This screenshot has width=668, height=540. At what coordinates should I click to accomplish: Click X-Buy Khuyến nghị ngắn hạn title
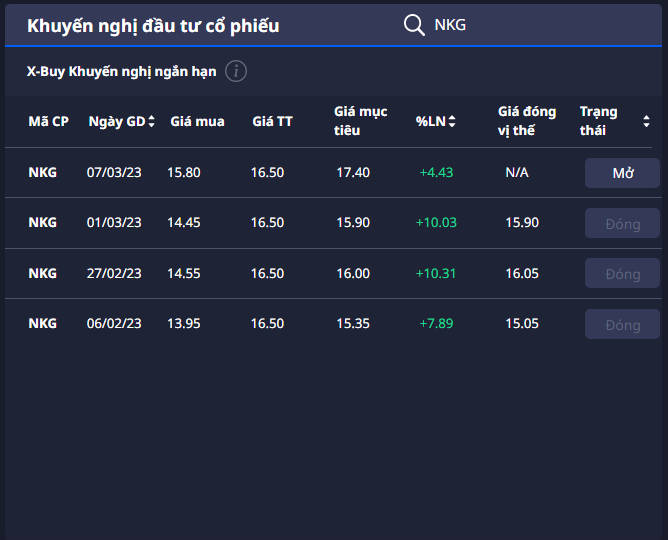(121, 72)
